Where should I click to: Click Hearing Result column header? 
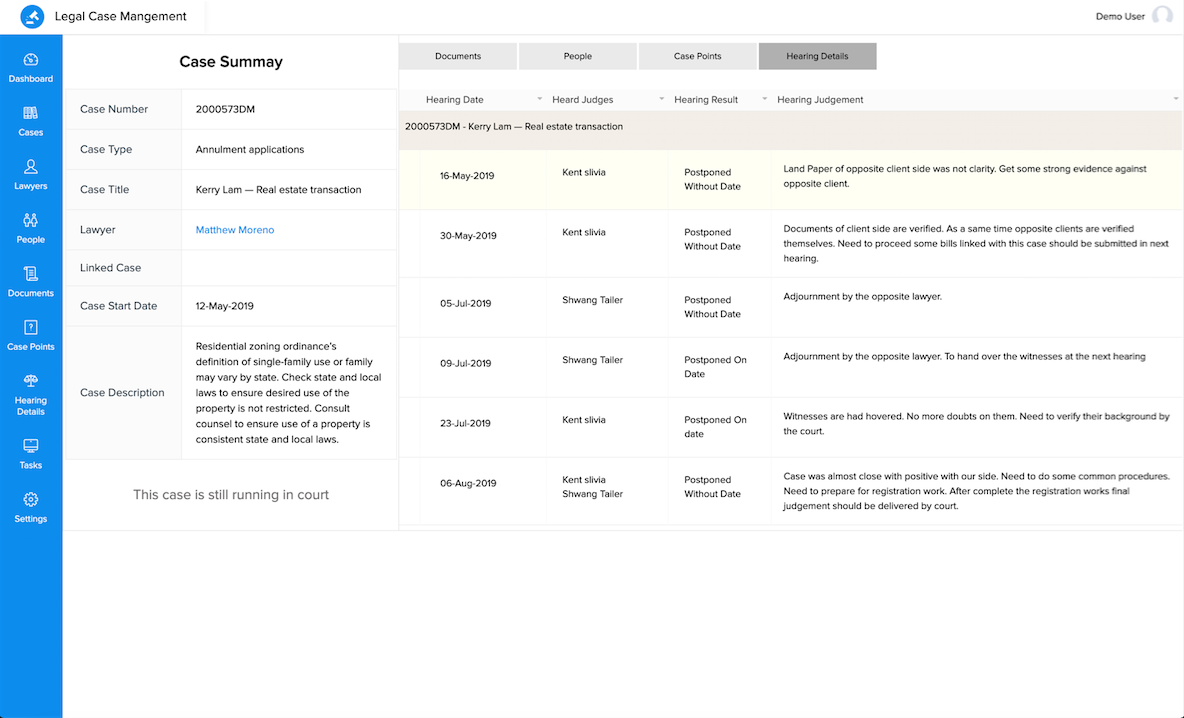(706, 100)
